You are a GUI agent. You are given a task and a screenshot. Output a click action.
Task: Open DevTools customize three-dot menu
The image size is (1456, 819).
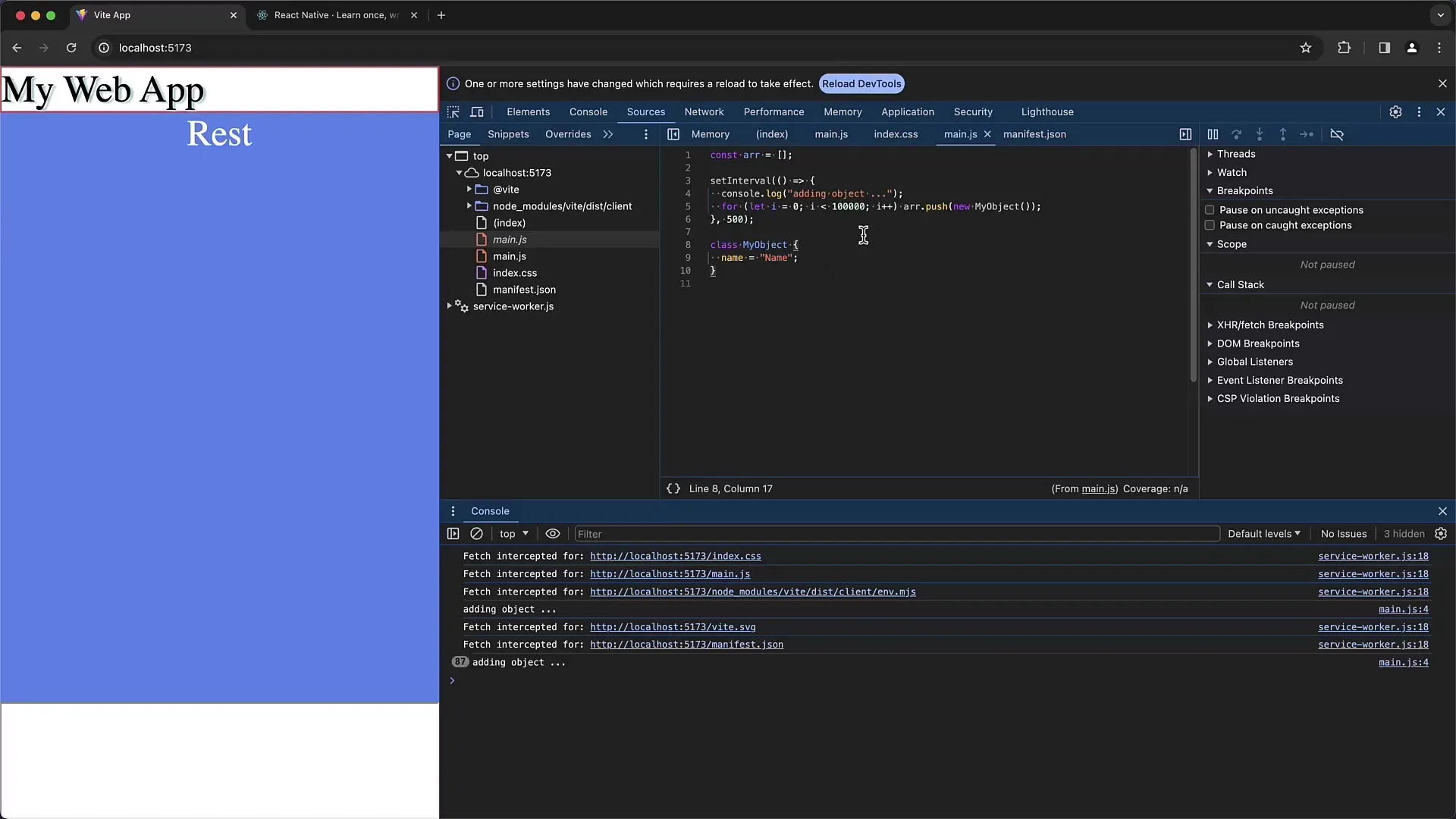[1419, 112]
